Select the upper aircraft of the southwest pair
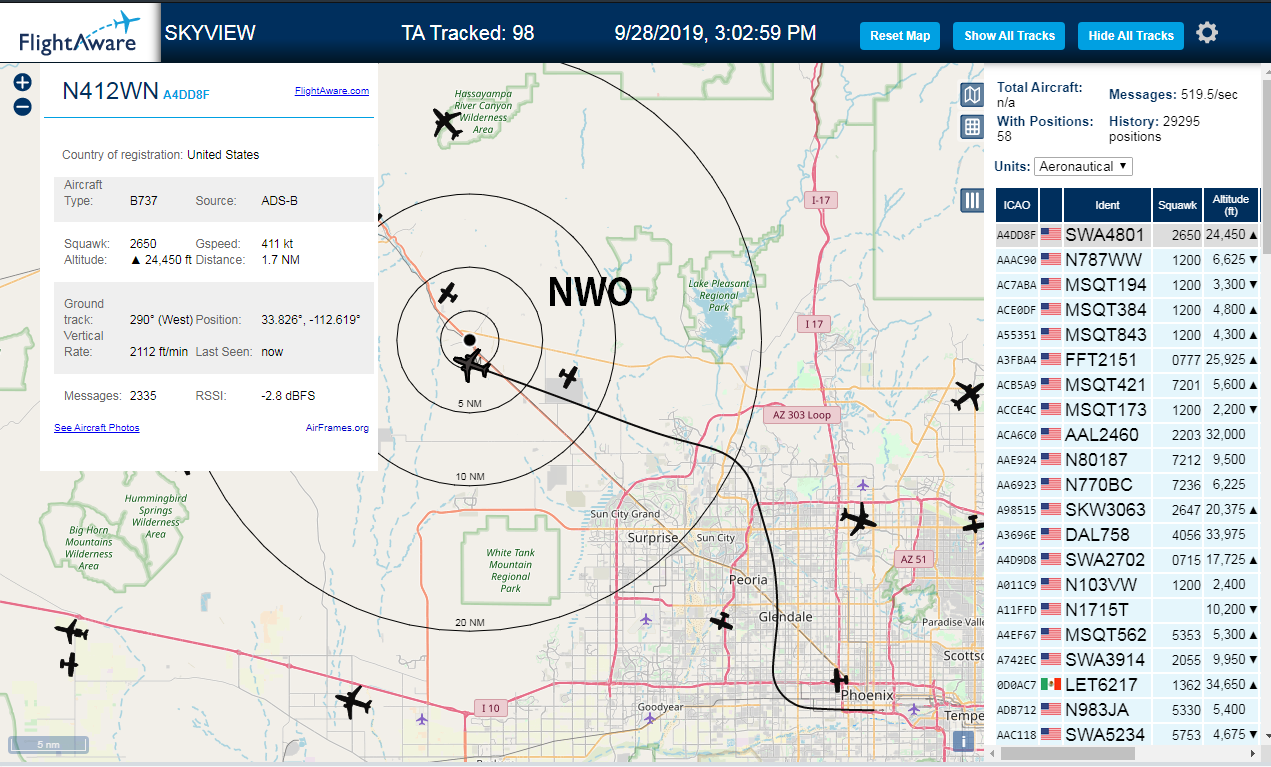Viewport: 1271px width, 767px height. (71, 632)
